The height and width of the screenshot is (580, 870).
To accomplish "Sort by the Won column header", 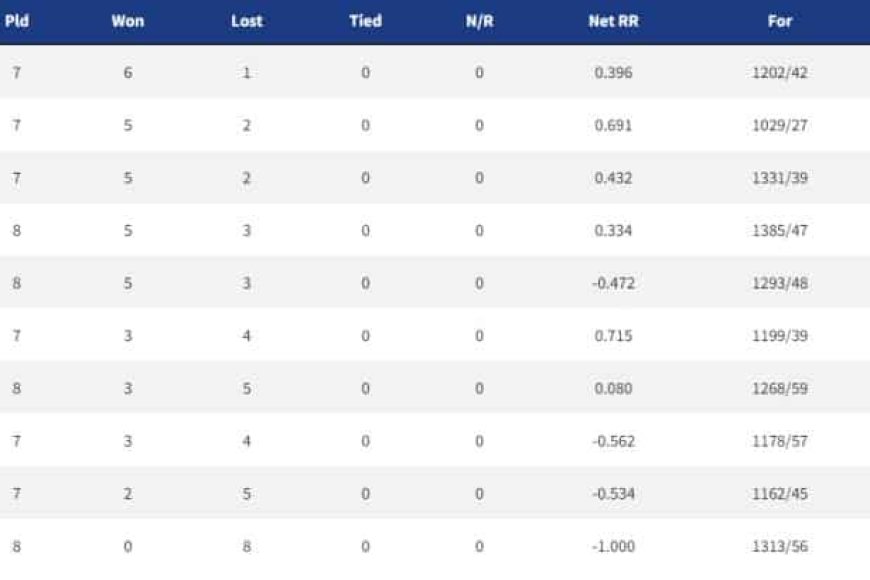I will [128, 21].
